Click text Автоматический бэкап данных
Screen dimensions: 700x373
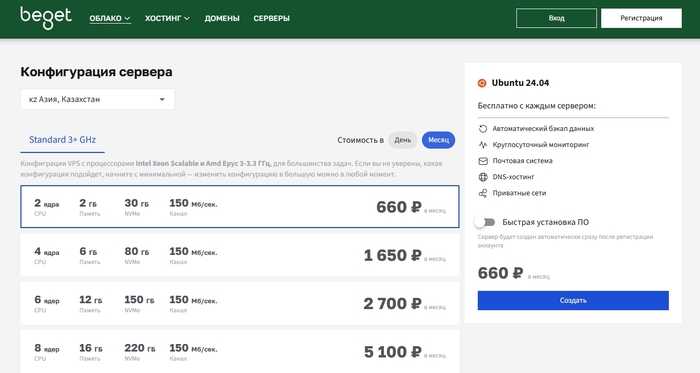(x=543, y=128)
